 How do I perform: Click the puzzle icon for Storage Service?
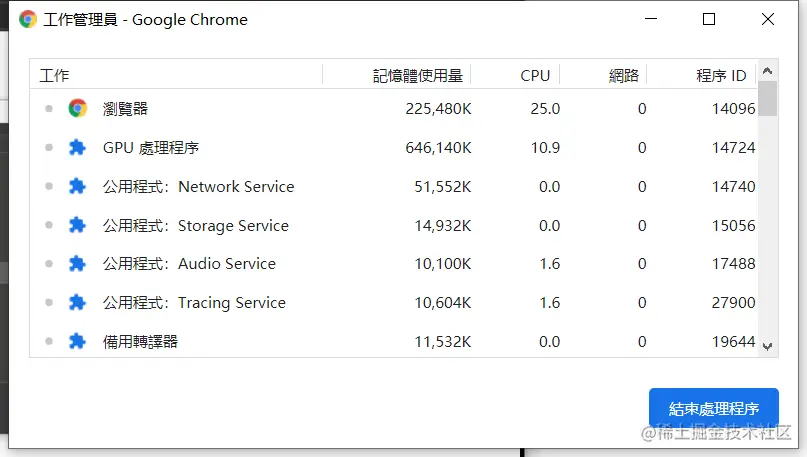(x=78, y=226)
